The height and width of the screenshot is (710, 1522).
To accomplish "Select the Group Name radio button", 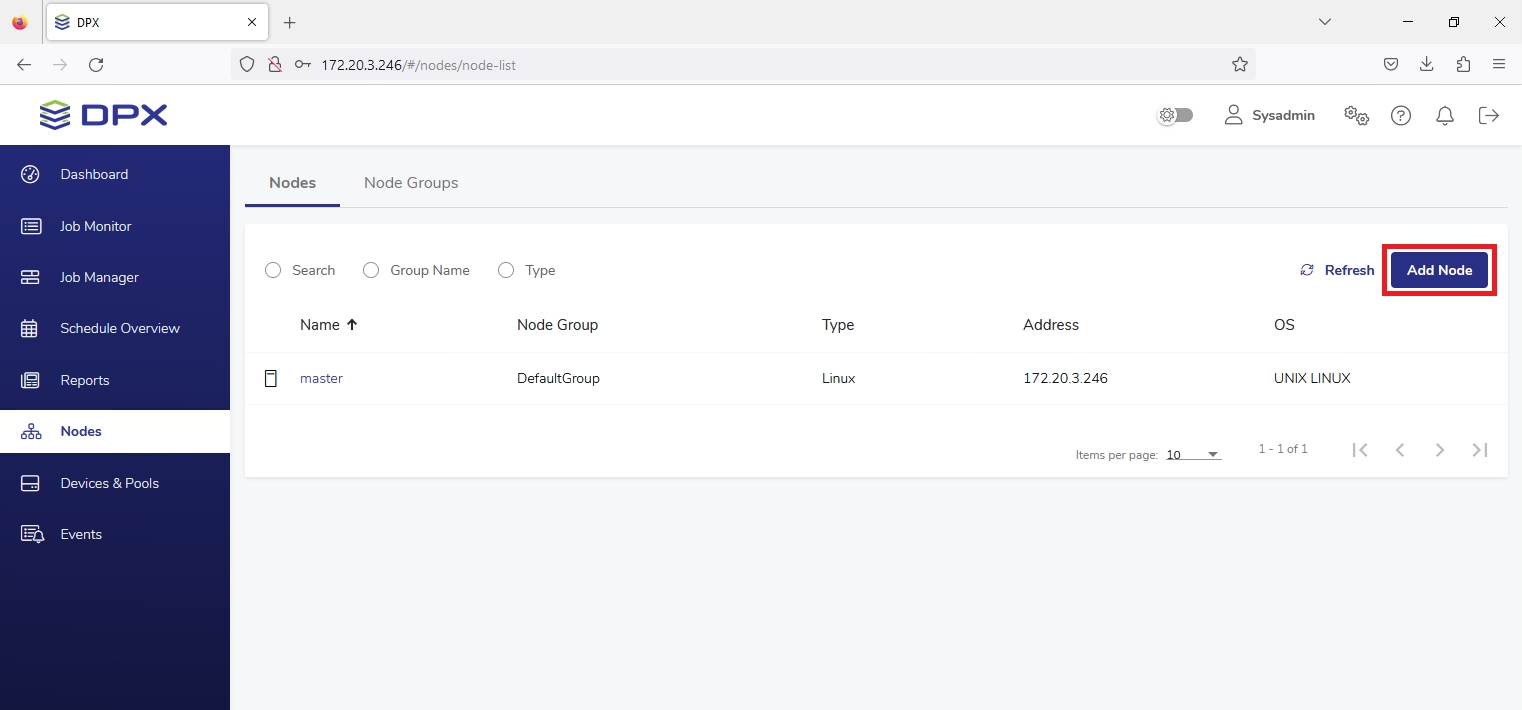I will click(371, 270).
